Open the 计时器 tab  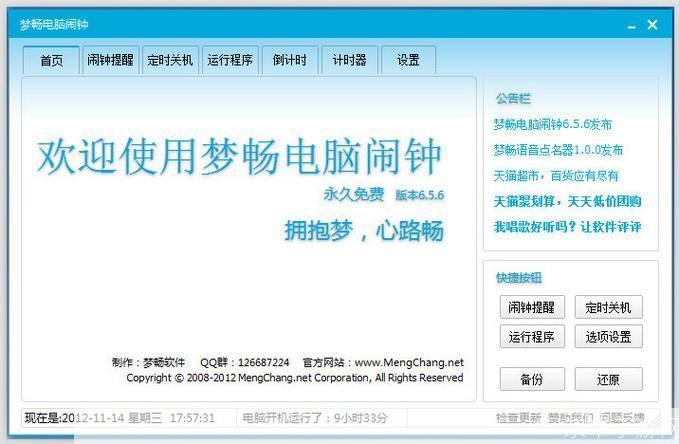click(349, 60)
